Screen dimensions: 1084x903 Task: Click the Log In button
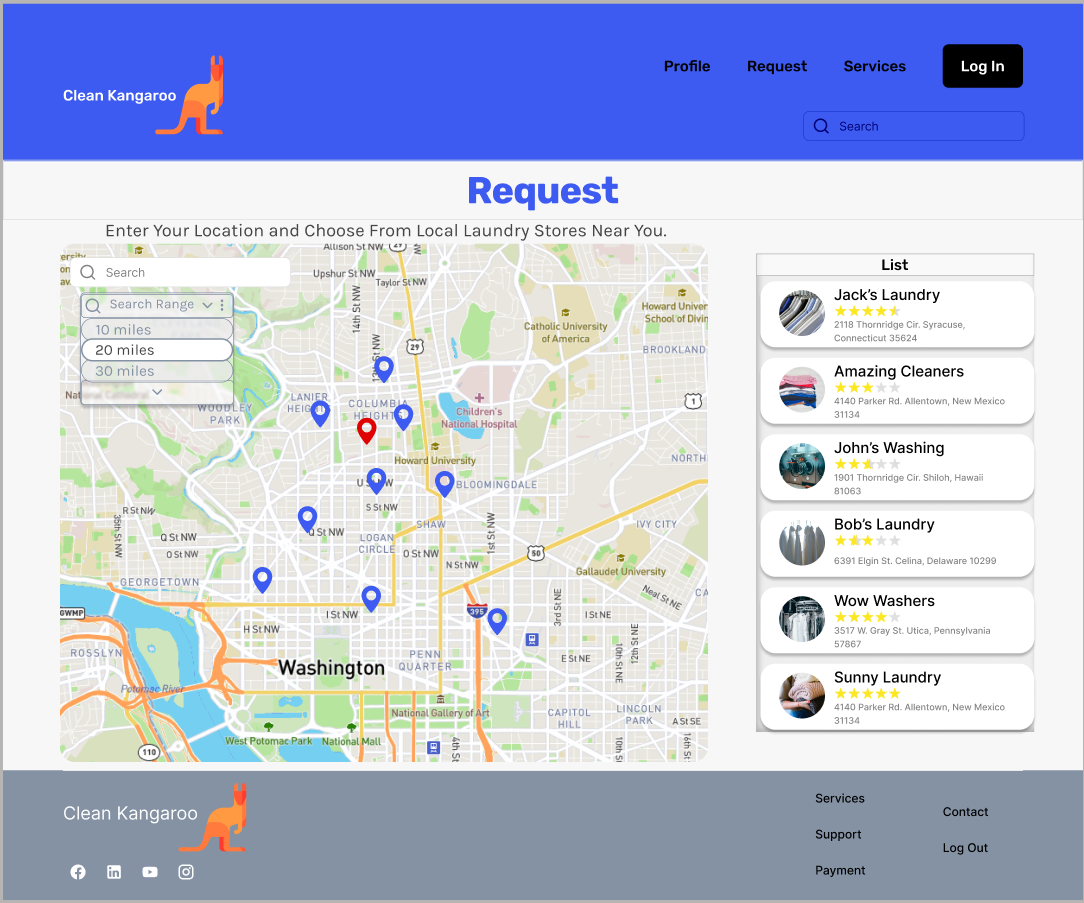pos(982,66)
